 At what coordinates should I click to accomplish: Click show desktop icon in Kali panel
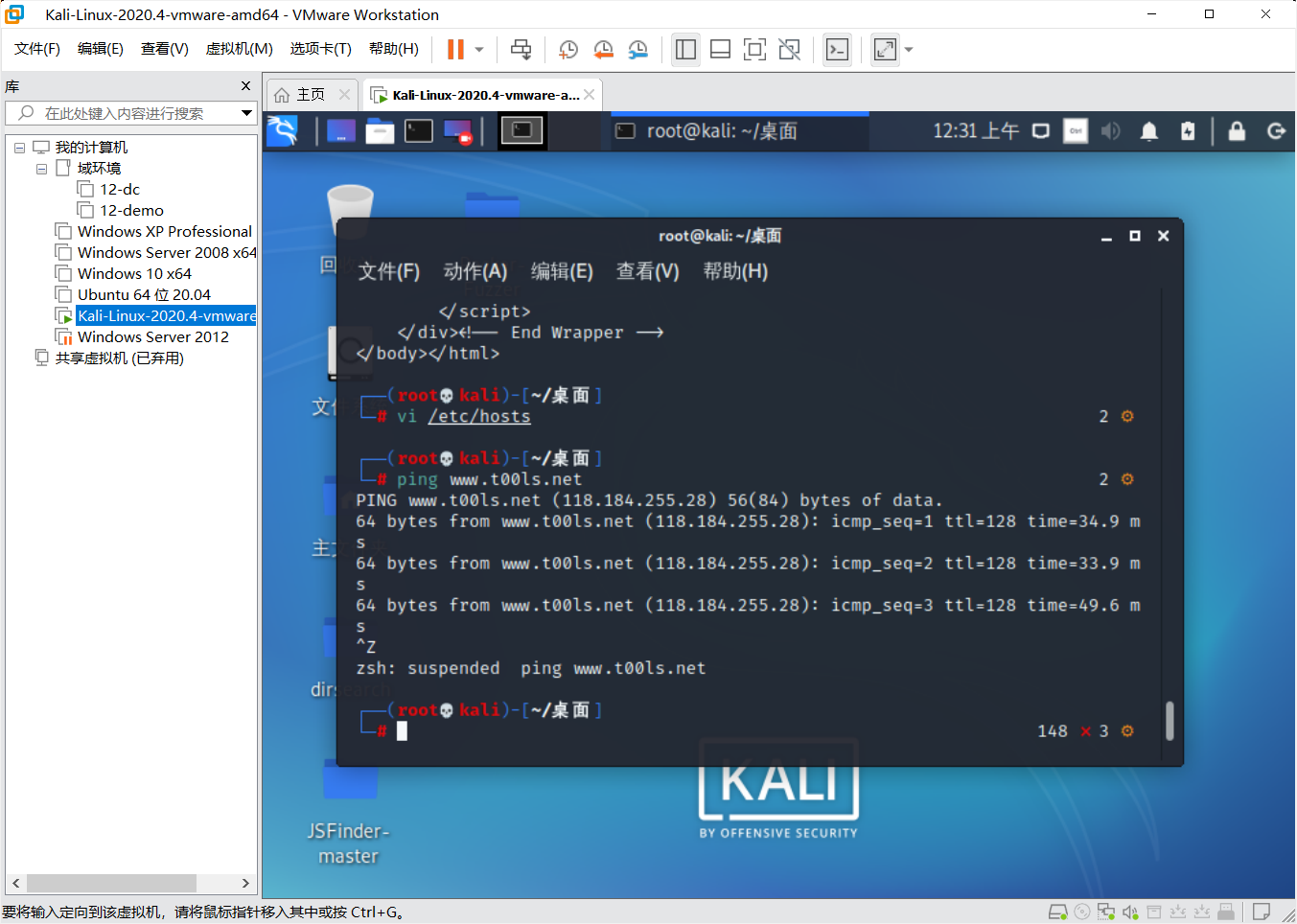pyautogui.click(x=341, y=130)
